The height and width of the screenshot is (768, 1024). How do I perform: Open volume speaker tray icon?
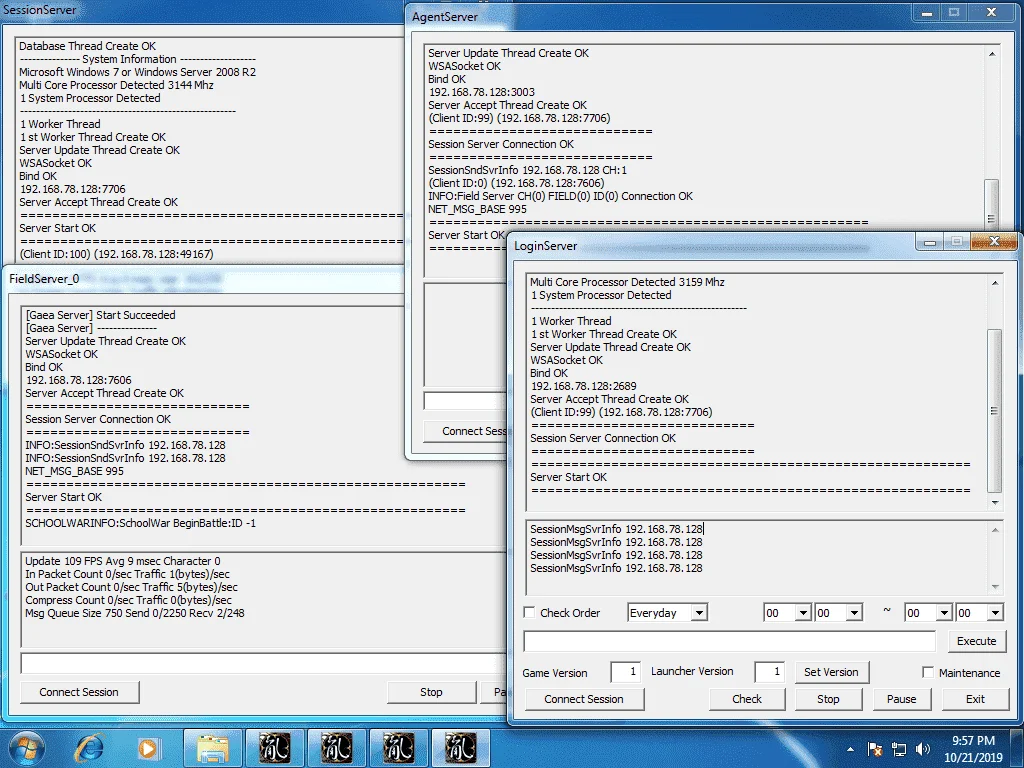point(923,749)
